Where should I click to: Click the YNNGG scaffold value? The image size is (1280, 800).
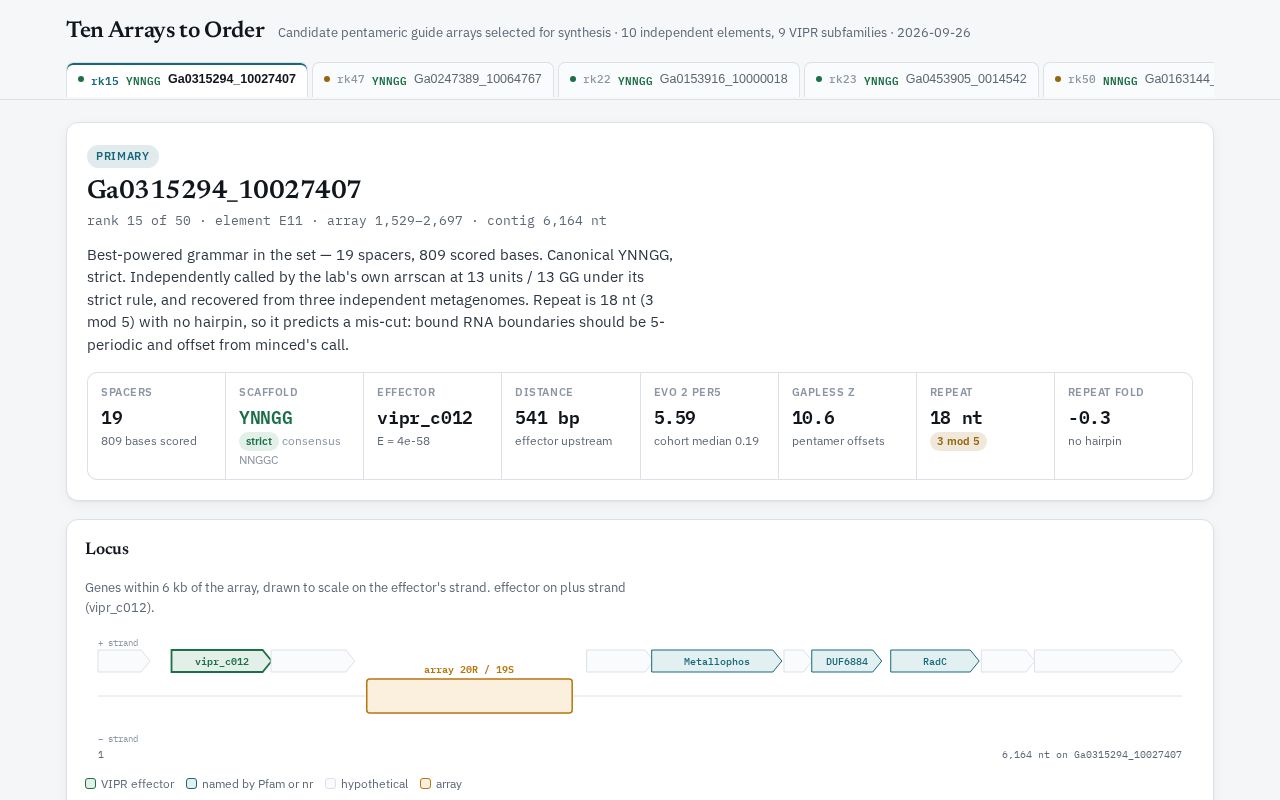[x=266, y=418]
